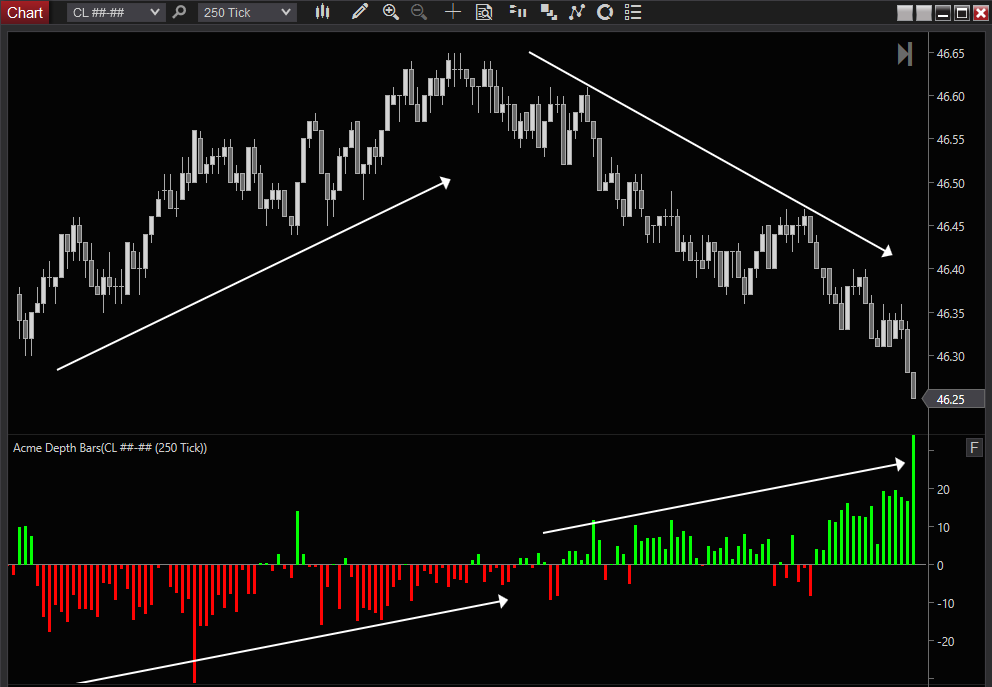
Task: Click the 46.35 price axis label
Action: pos(951,314)
